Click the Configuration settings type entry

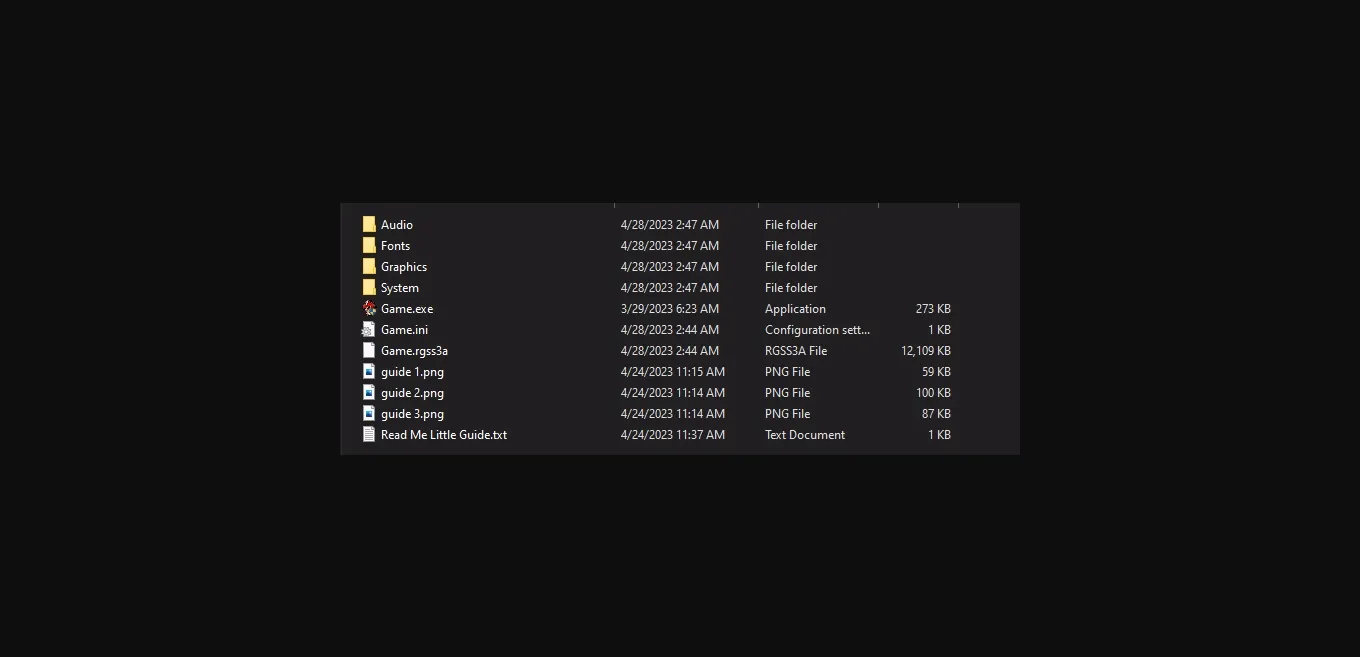tap(817, 330)
